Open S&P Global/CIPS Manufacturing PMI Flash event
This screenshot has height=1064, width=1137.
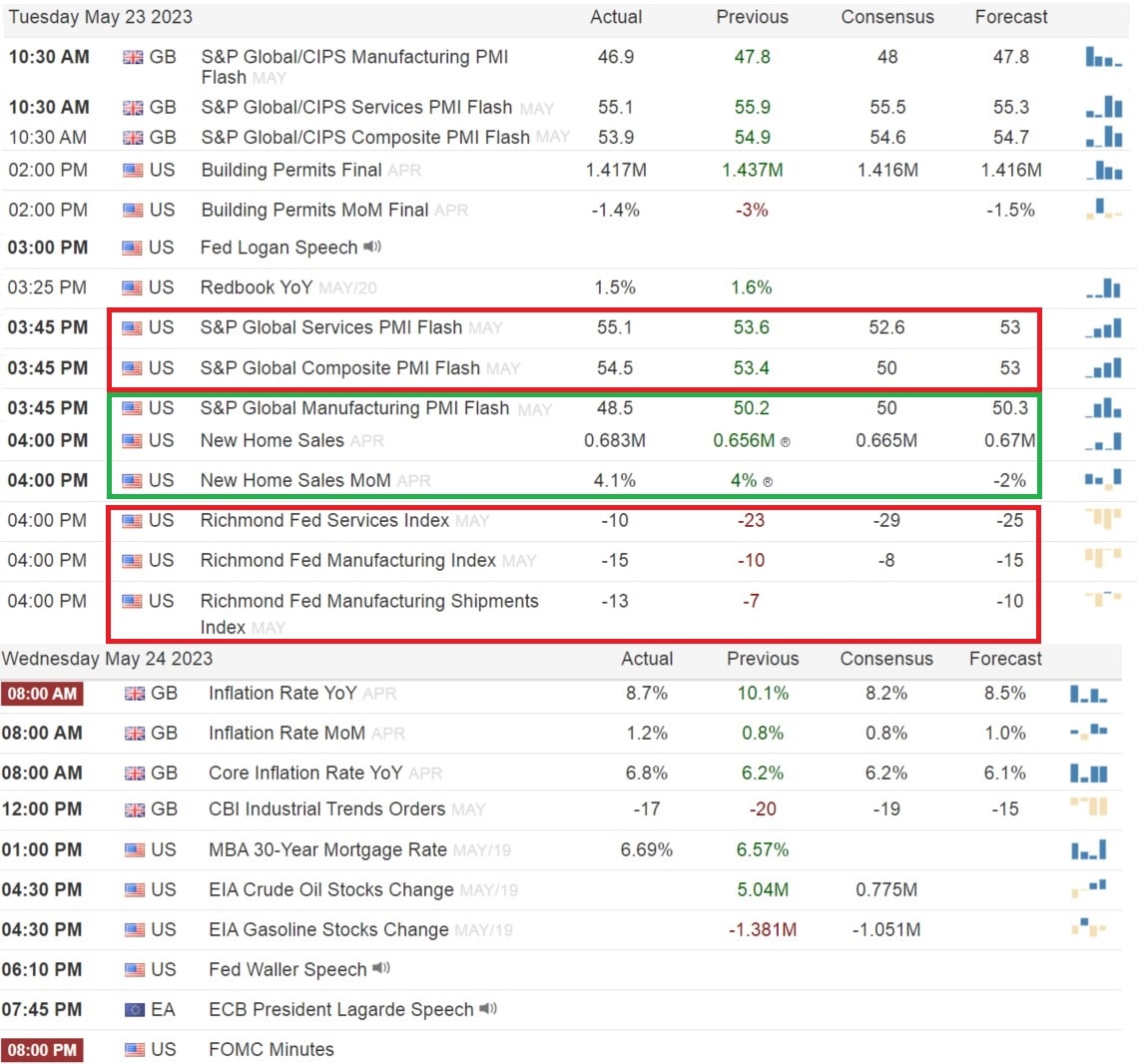point(353,67)
